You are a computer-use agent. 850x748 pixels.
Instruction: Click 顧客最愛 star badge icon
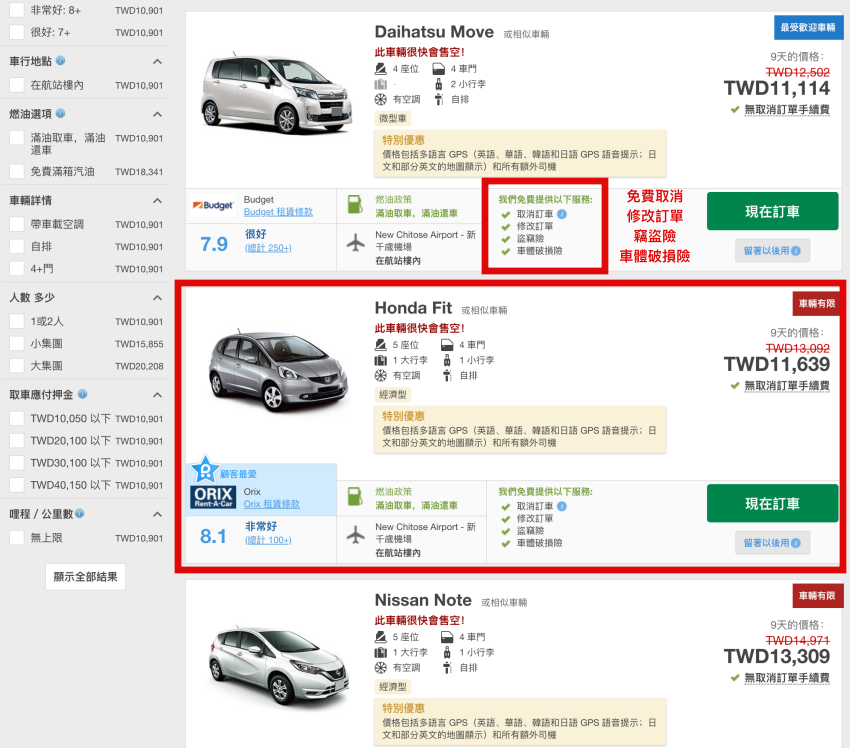click(205, 469)
